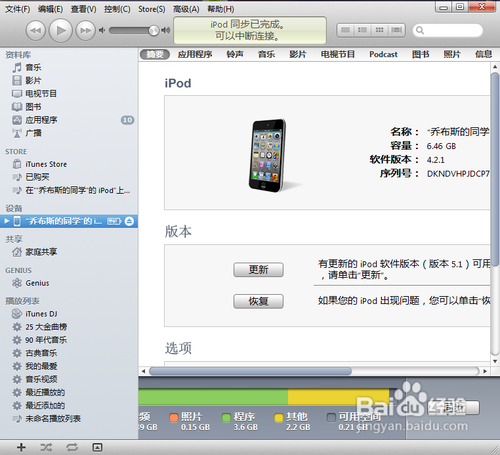Select the 应用程序 tab
Viewport: 500px width, 455px height.
point(195,54)
